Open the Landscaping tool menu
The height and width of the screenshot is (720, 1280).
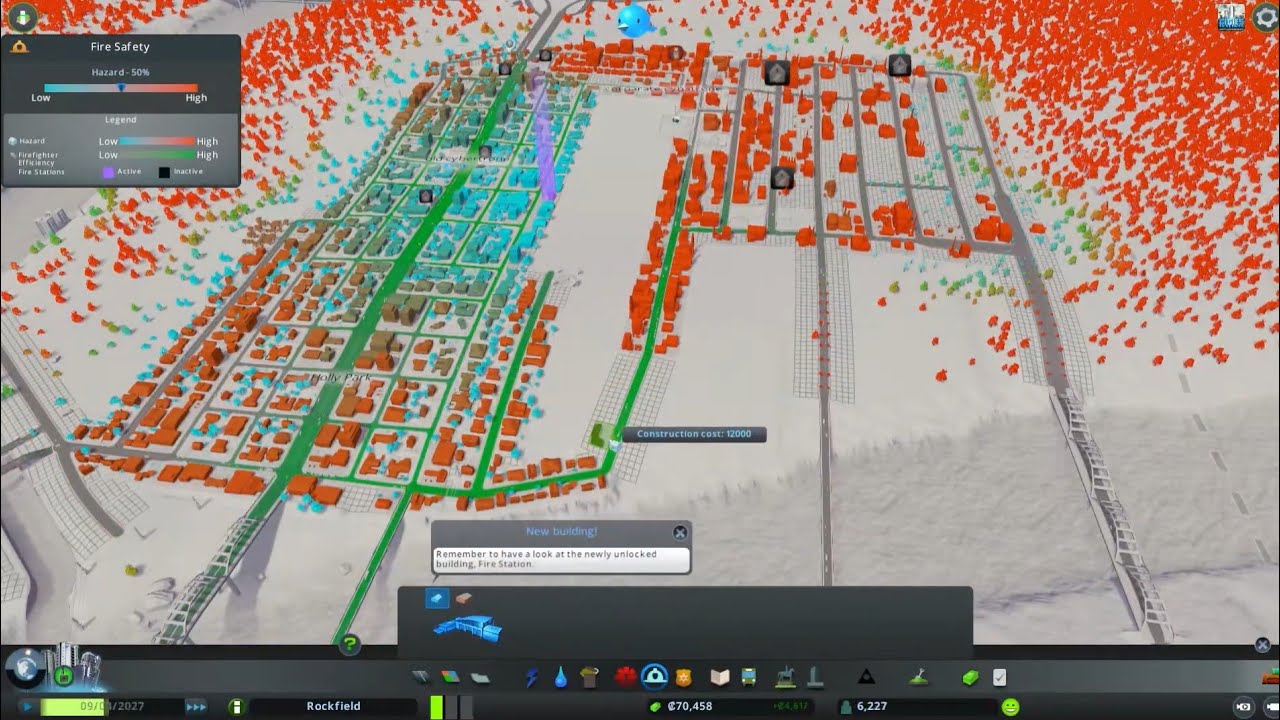(919, 677)
